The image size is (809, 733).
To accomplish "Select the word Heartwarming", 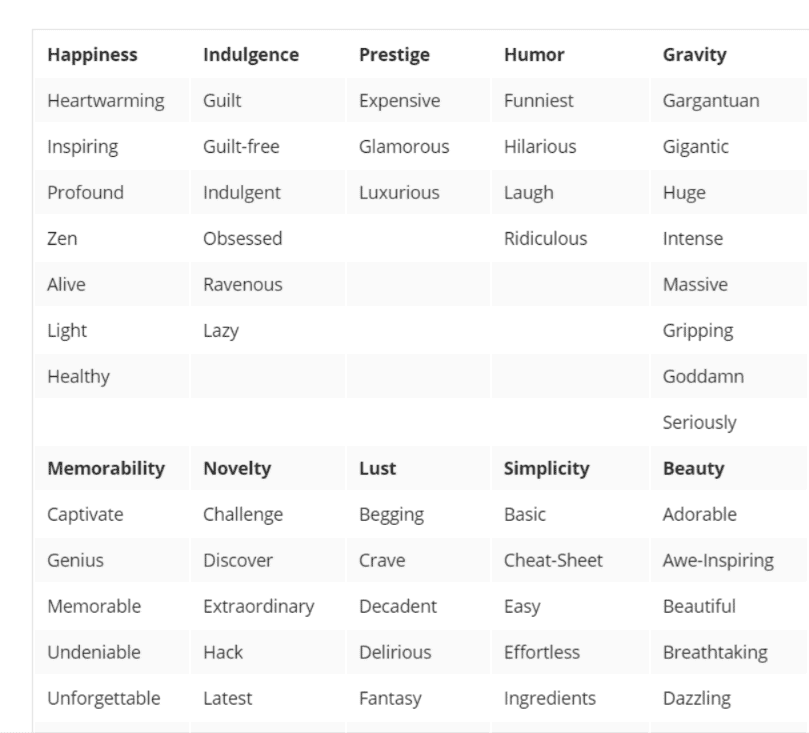I will 106,101.
